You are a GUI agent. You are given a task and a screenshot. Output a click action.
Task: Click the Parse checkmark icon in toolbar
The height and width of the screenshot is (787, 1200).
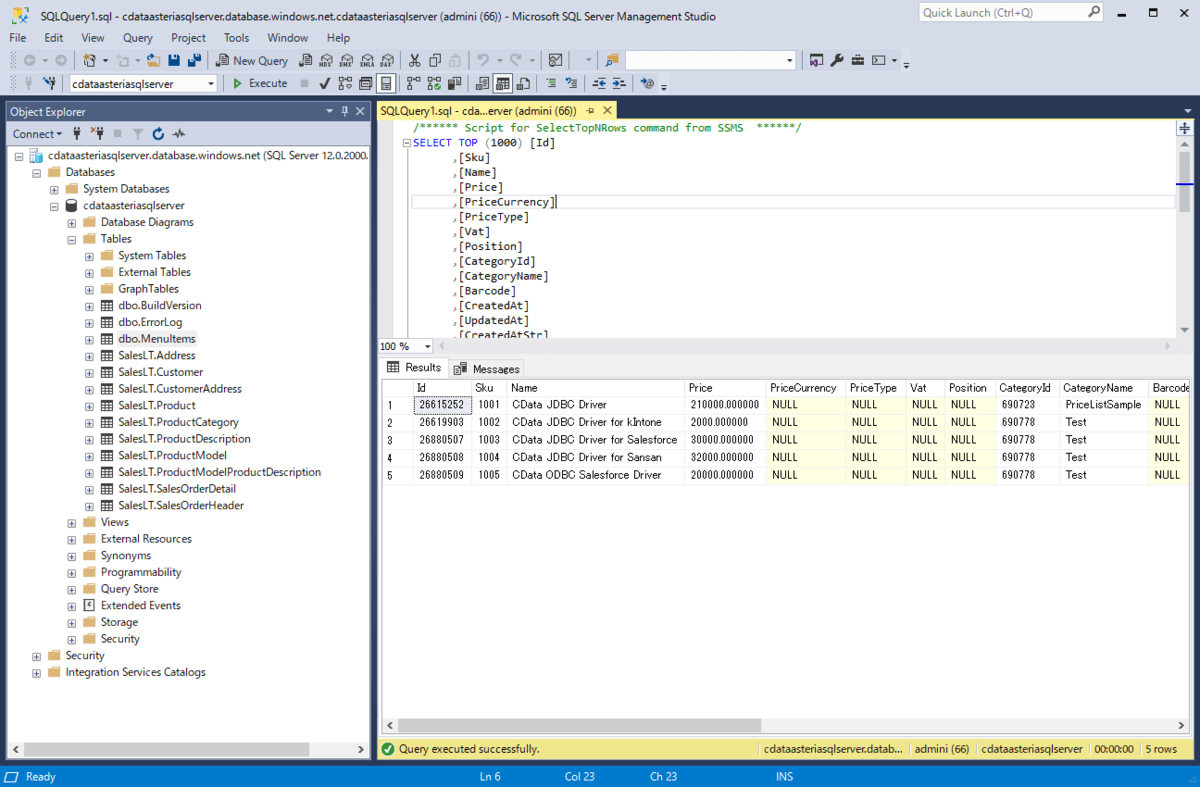tap(325, 84)
